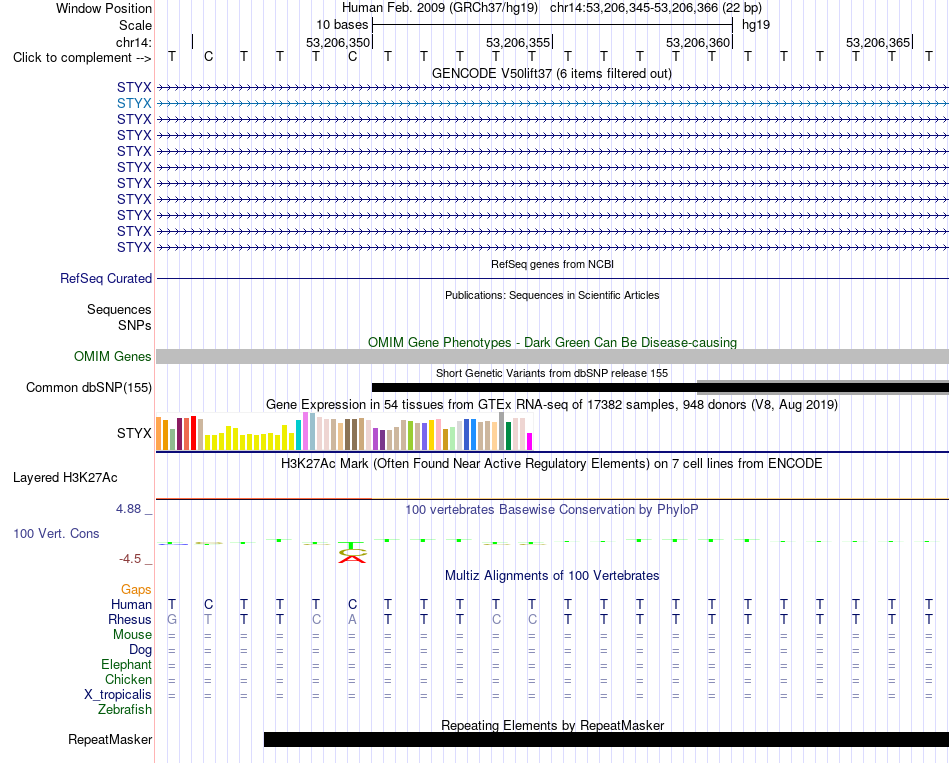Open the GTEx Gene Expression track title
This screenshot has height=763, width=950.
(x=552, y=404)
